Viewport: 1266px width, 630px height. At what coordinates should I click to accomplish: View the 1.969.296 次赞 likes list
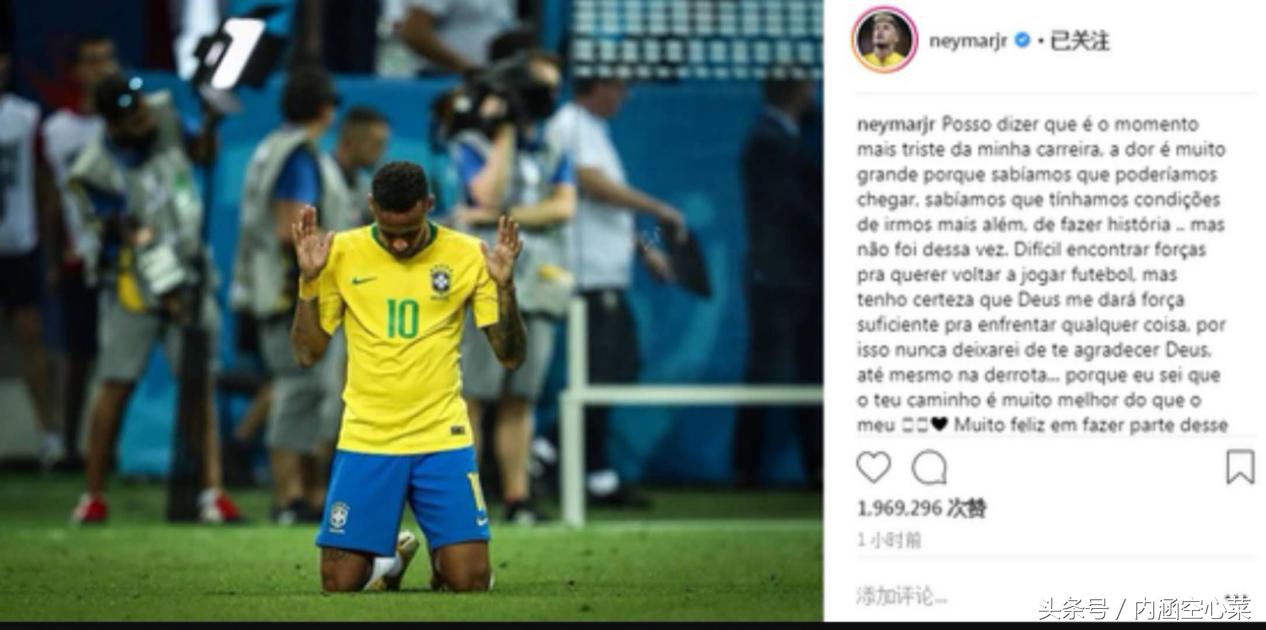(x=921, y=508)
